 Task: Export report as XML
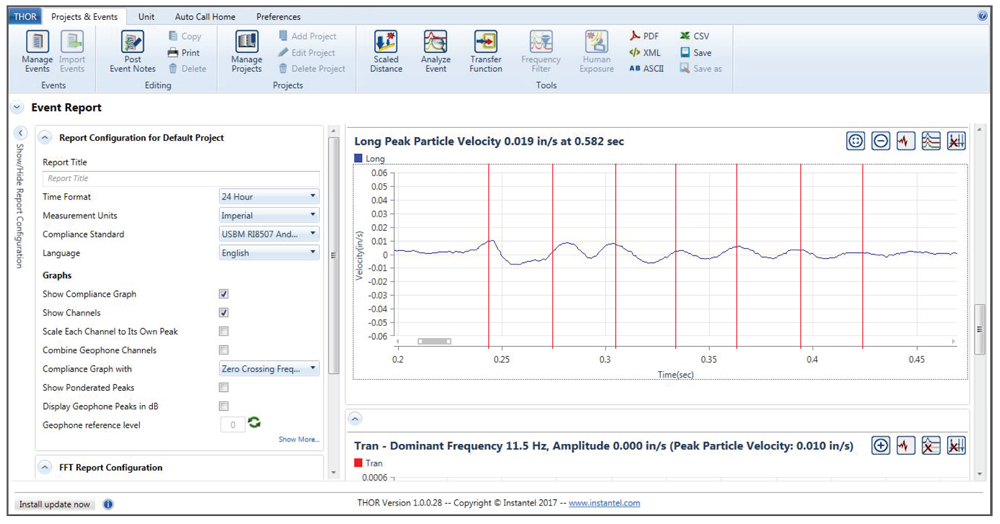644,53
